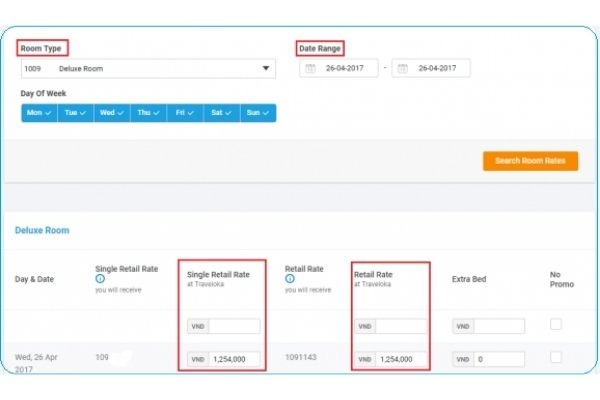
Task: Check No Promo for Wed, 26 Apr
Action: pyautogui.click(x=556, y=357)
